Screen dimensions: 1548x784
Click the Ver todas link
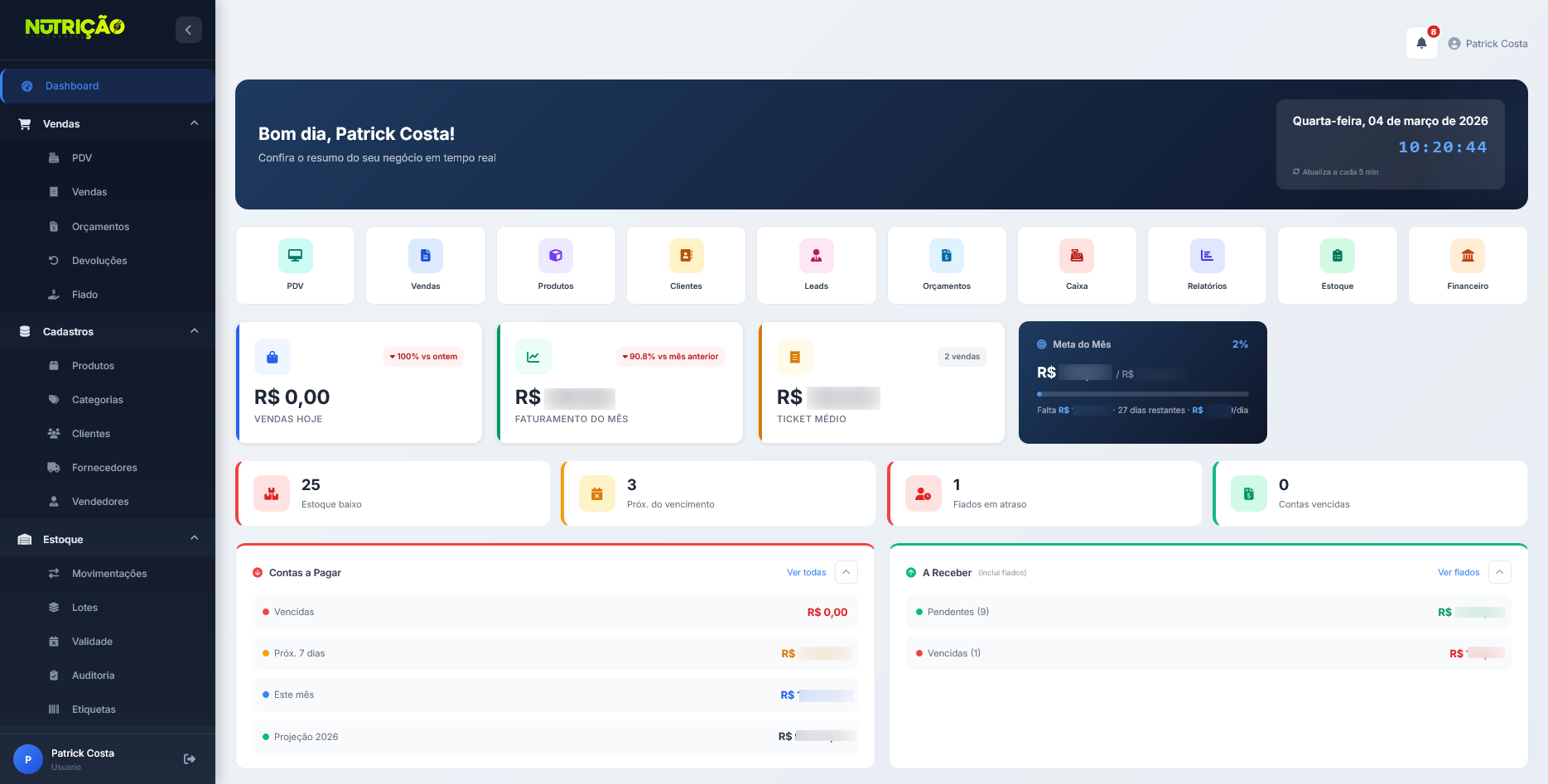tap(806, 572)
